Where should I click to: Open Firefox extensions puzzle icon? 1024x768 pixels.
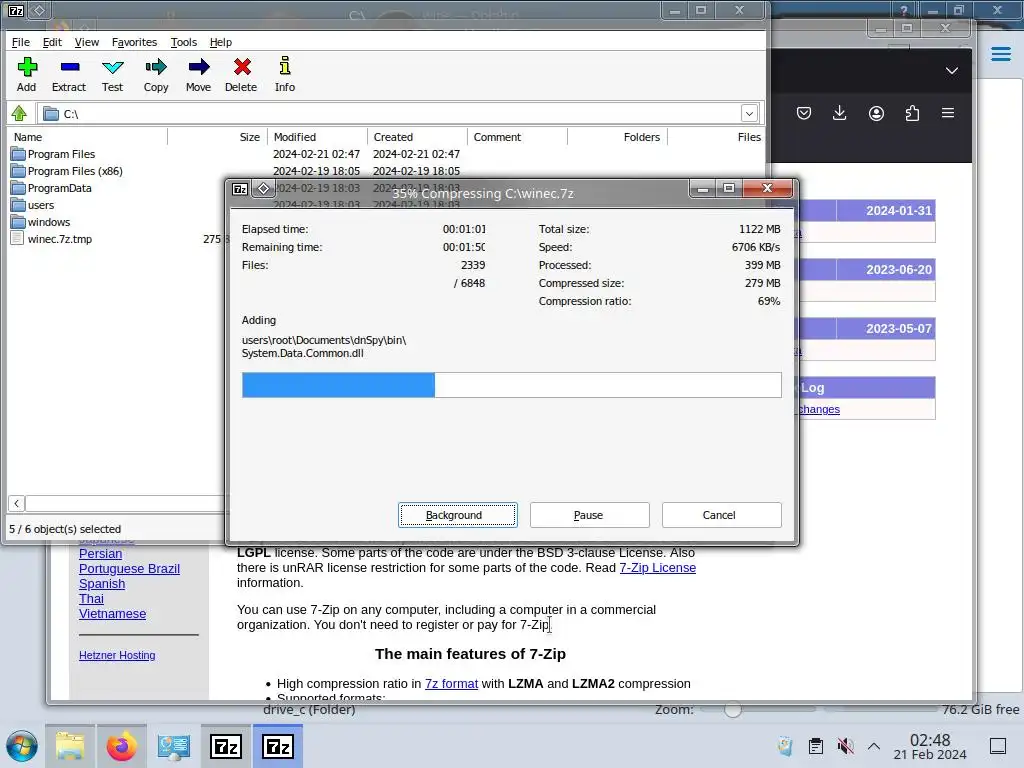point(912,114)
